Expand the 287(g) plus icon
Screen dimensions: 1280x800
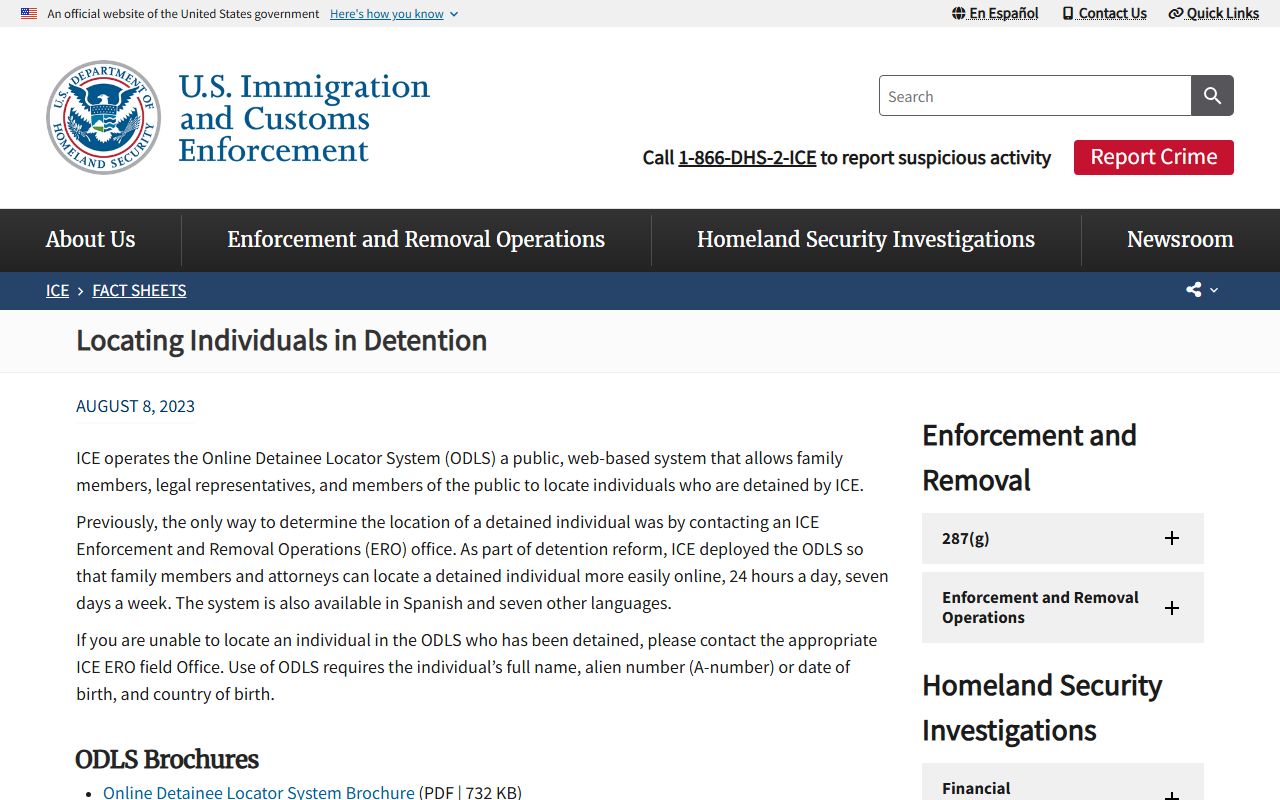(x=1172, y=538)
